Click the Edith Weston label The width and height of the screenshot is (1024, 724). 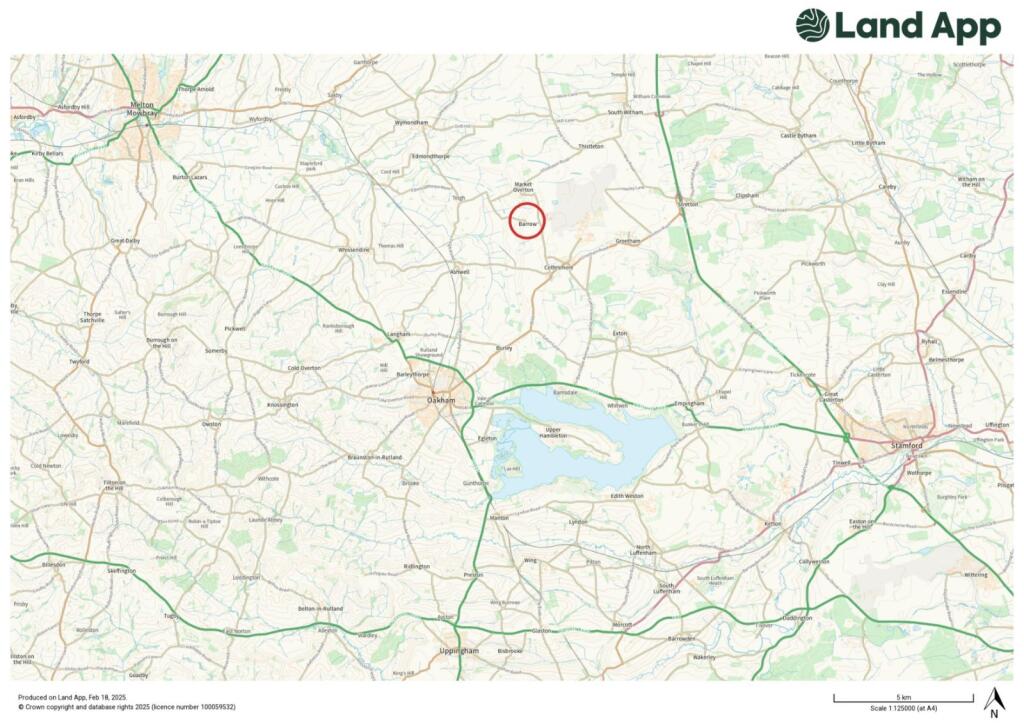pos(627,496)
